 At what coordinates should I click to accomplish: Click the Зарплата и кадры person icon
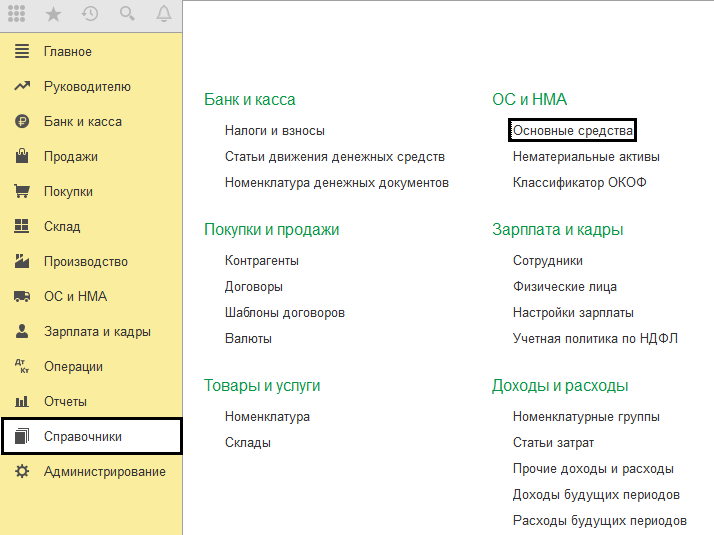click(x=22, y=331)
